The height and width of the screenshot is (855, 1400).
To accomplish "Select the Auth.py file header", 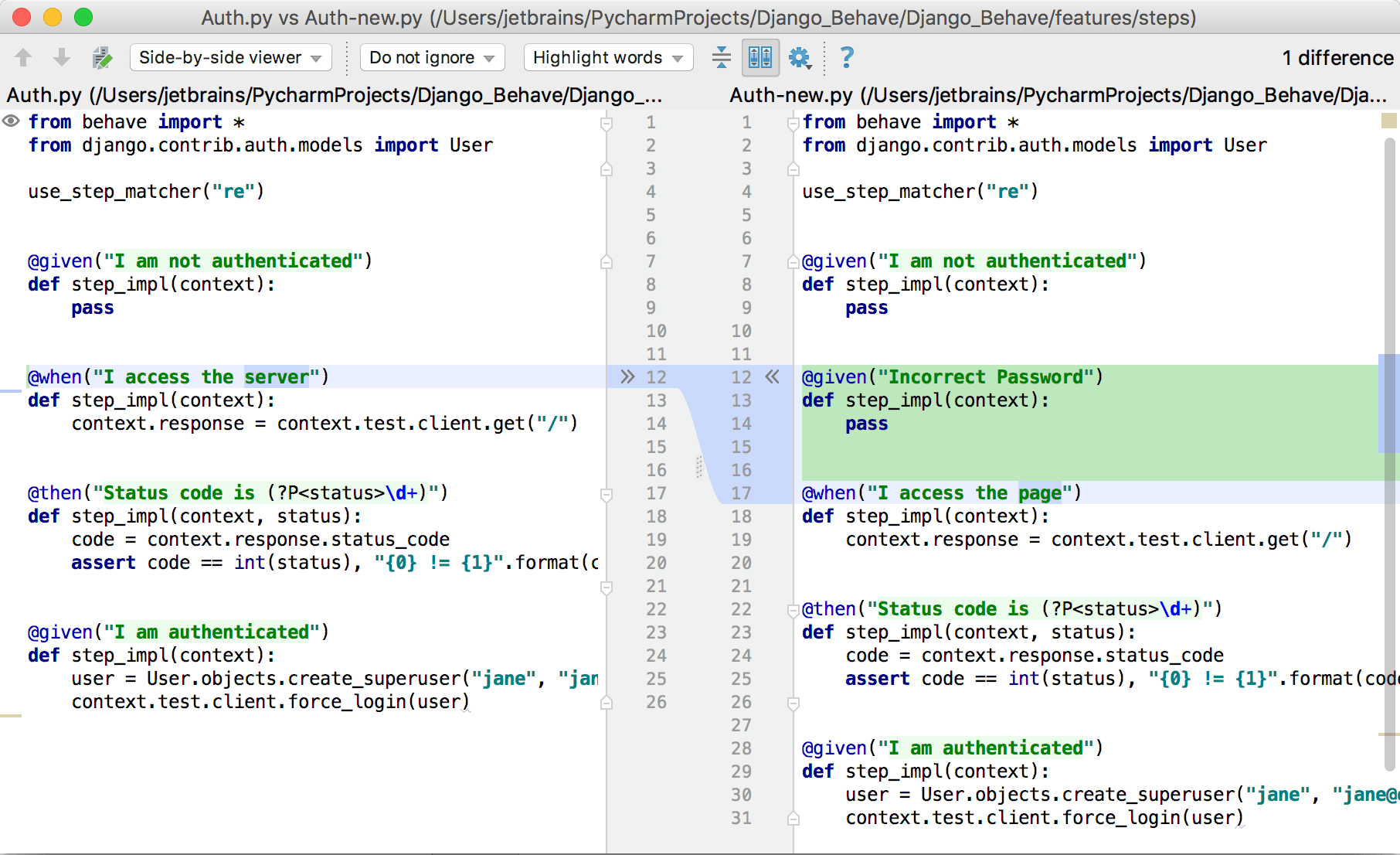I will point(332,95).
